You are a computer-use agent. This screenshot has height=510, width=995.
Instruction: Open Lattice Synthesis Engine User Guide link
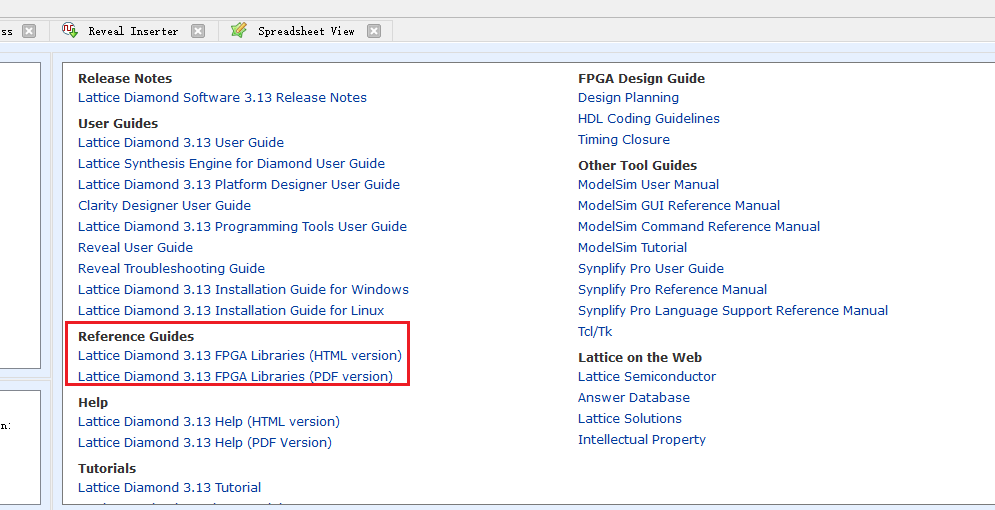click(232, 164)
